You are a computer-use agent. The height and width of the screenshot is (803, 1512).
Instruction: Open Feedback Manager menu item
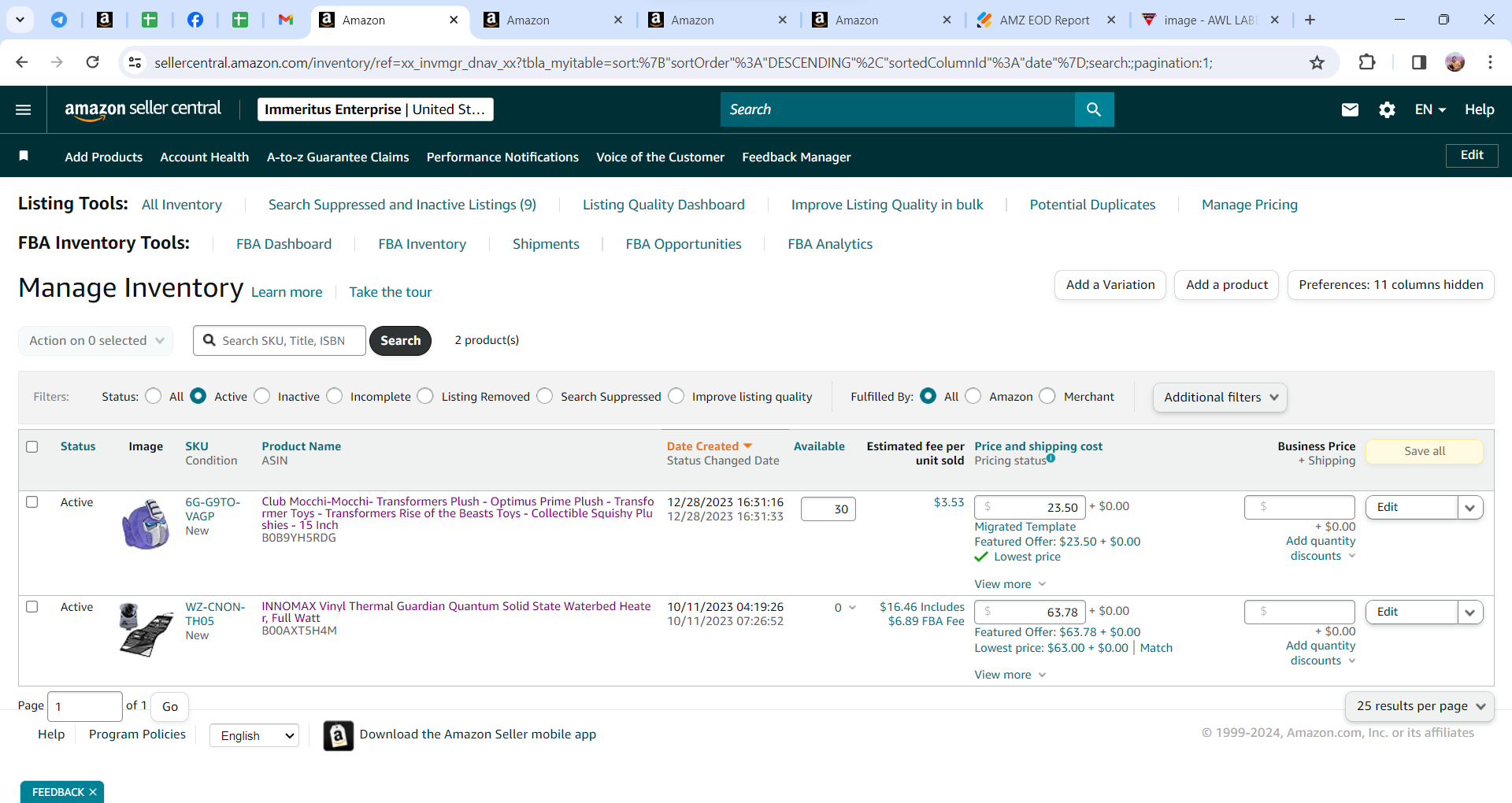[x=796, y=157]
